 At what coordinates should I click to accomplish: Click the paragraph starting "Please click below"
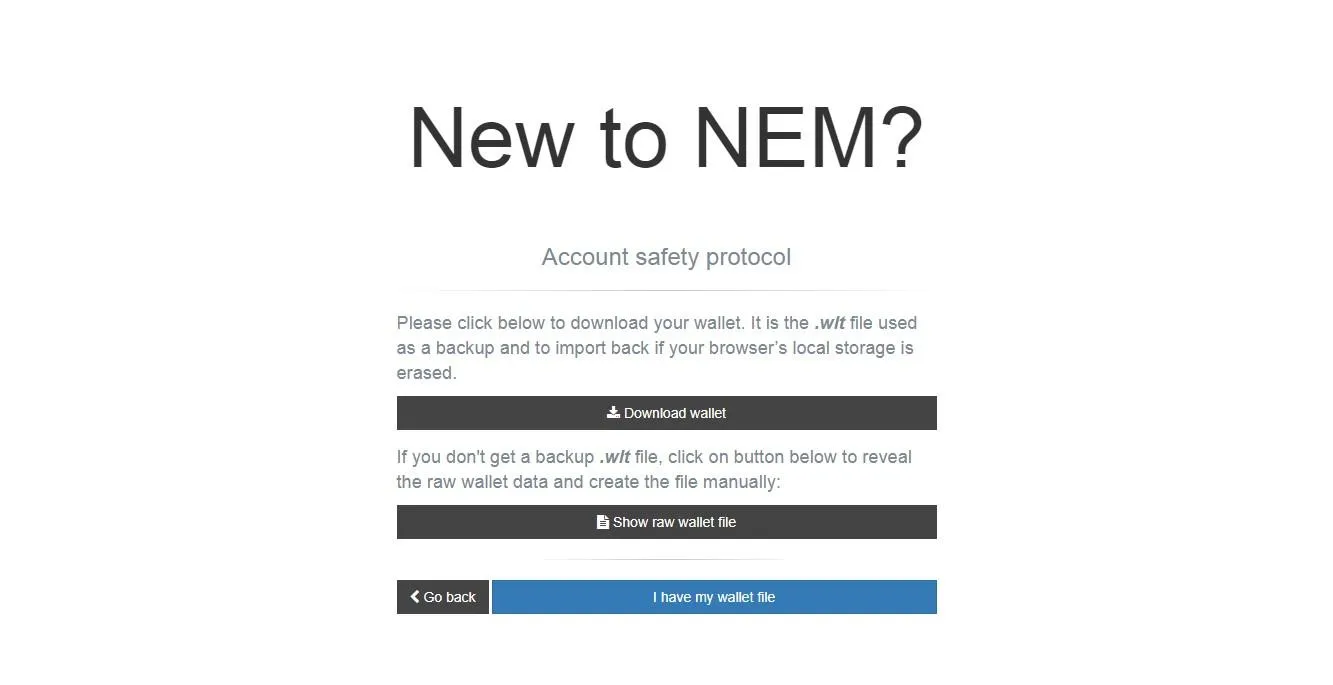pyautogui.click(x=656, y=348)
